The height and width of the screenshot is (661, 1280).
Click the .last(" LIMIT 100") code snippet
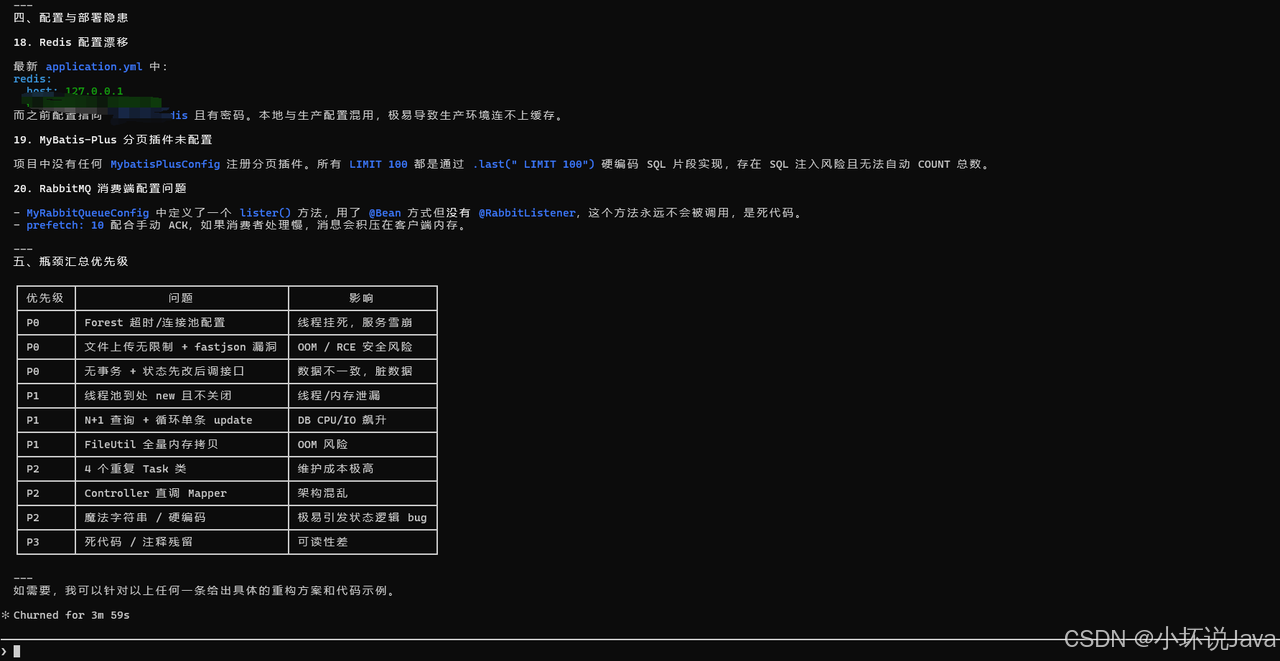click(534, 164)
